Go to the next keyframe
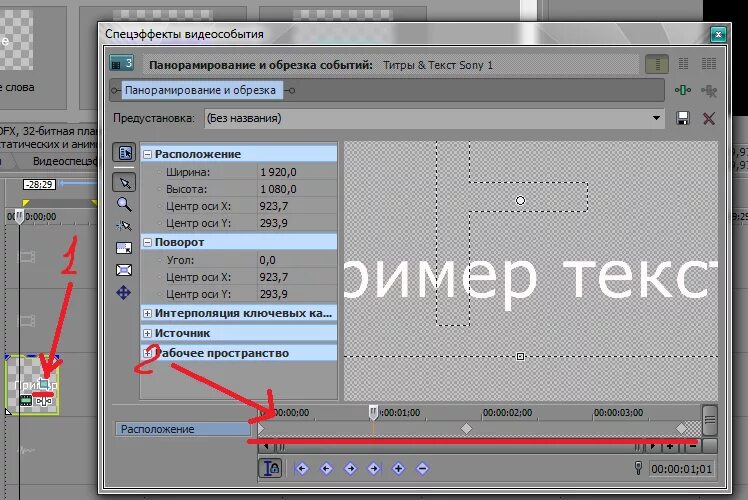Screen dimensions: 748x500 350,469
